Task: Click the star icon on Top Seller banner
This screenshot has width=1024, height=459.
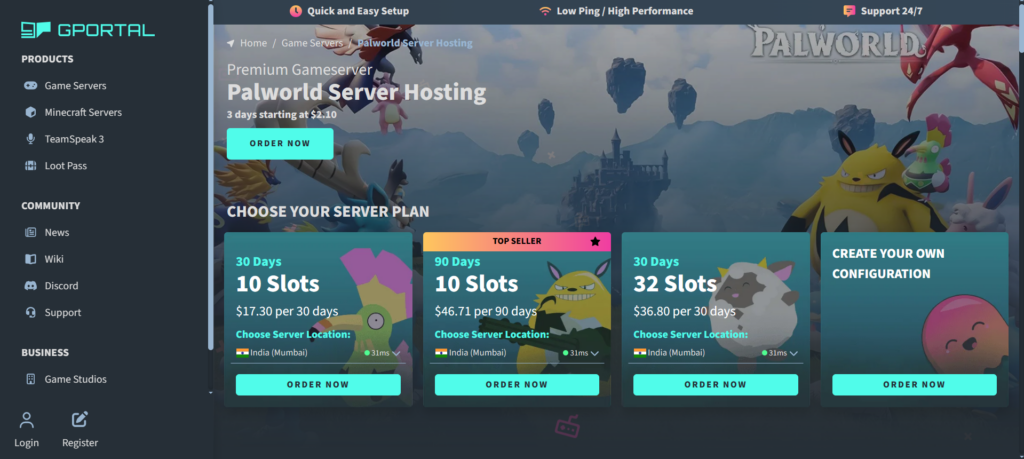Action: (595, 242)
